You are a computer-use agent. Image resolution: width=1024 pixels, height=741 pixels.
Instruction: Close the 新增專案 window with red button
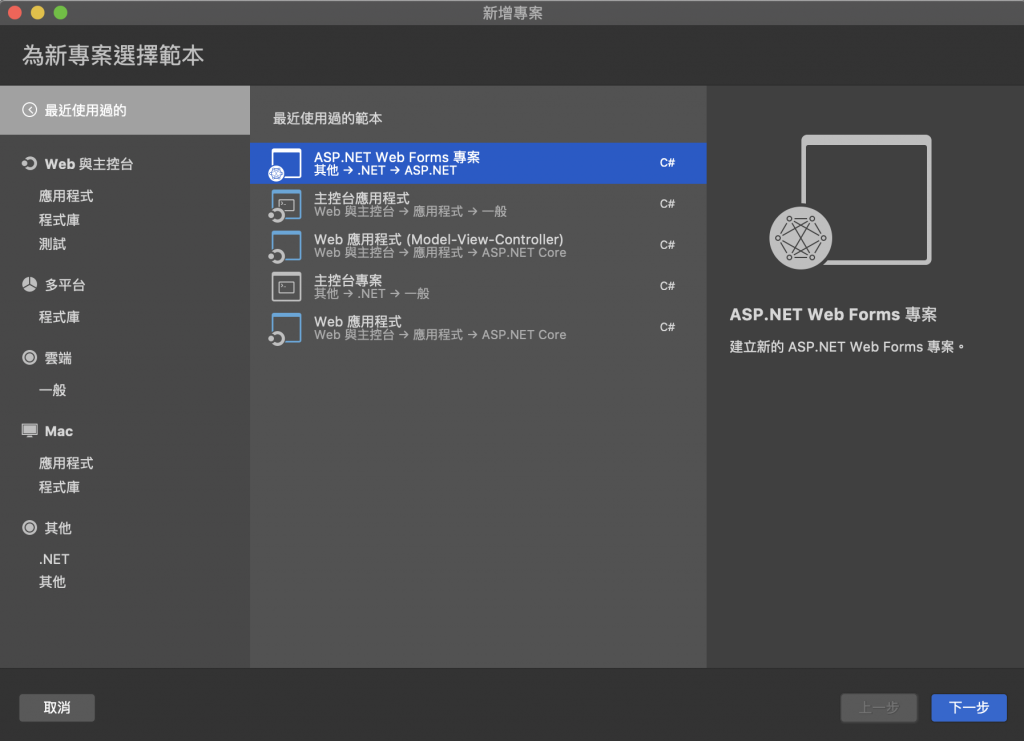tap(14, 12)
